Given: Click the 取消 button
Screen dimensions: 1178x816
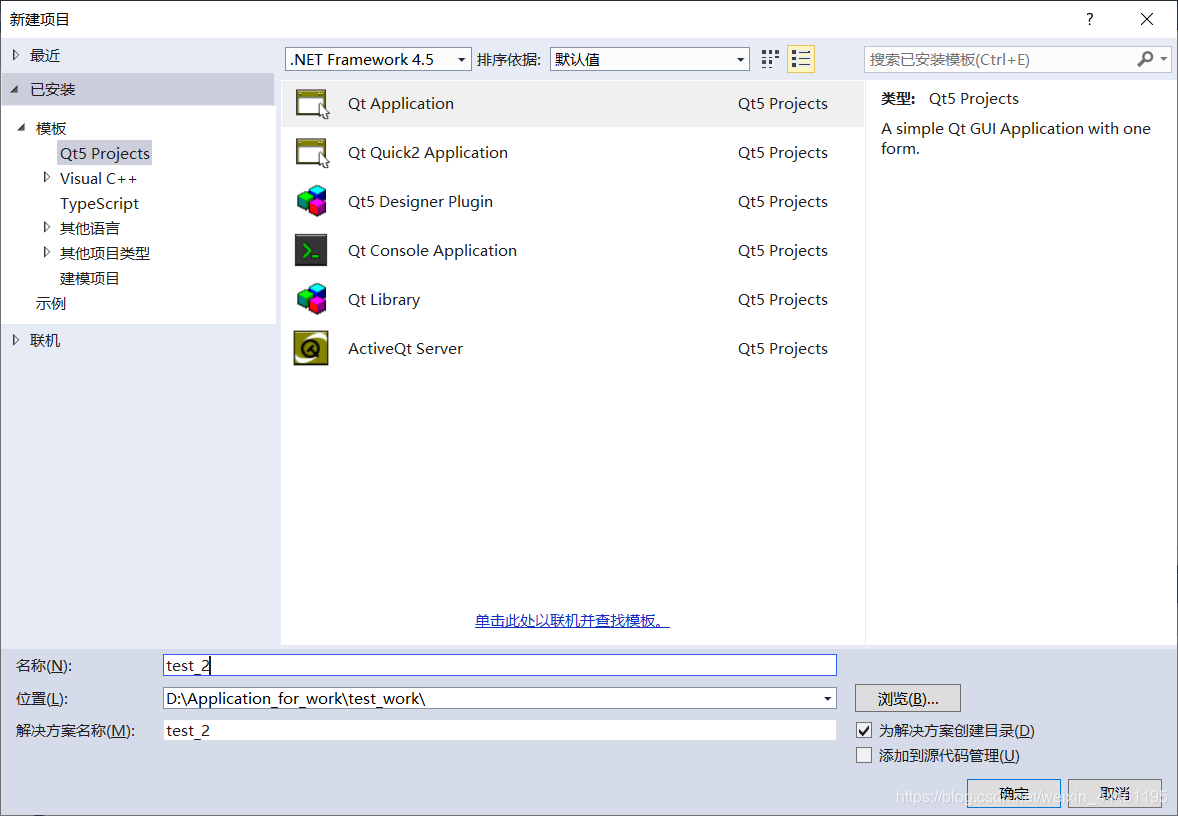Looking at the screenshot, I should [x=1114, y=793].
